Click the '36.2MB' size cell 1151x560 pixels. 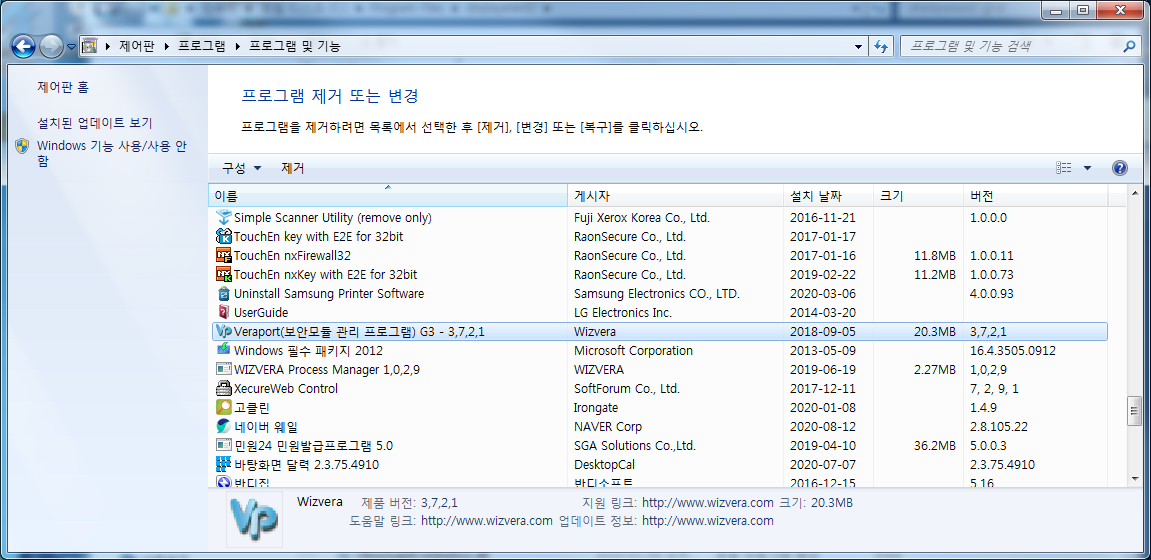tap(934, 446)
